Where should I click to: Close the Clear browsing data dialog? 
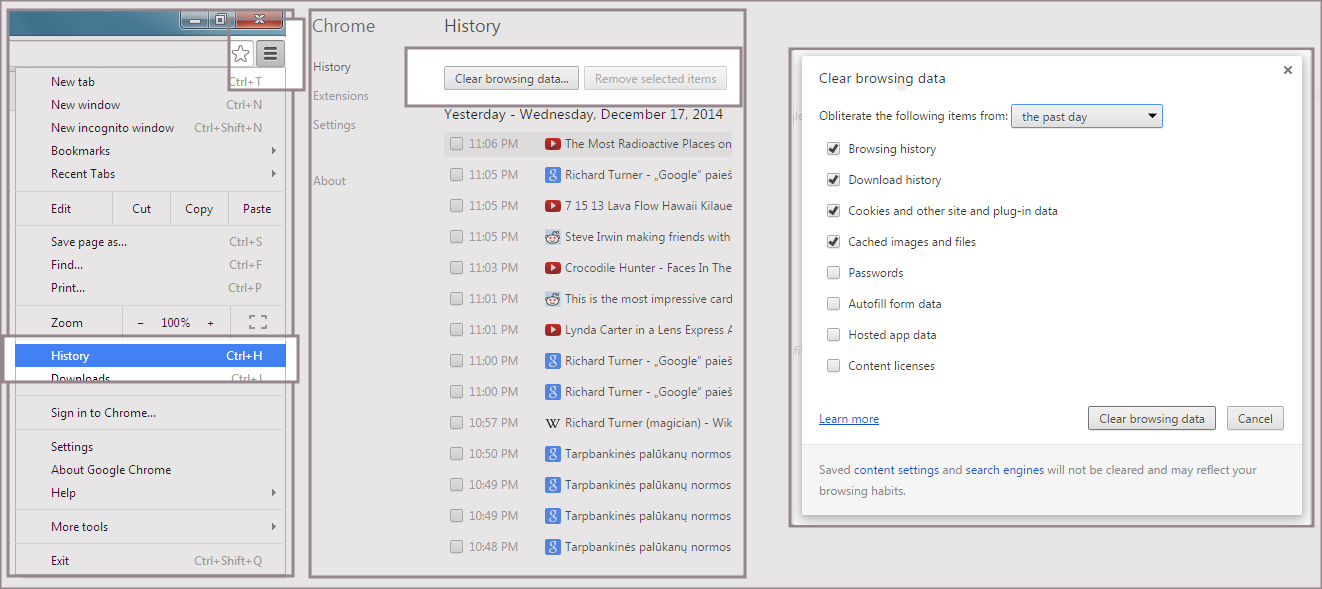tap(1287, 70)
